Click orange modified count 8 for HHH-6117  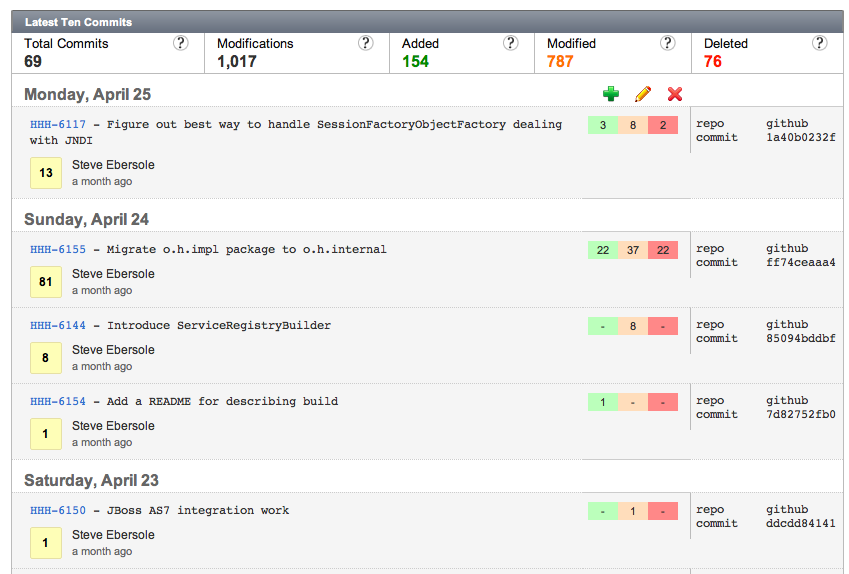[x=633, y=125]
